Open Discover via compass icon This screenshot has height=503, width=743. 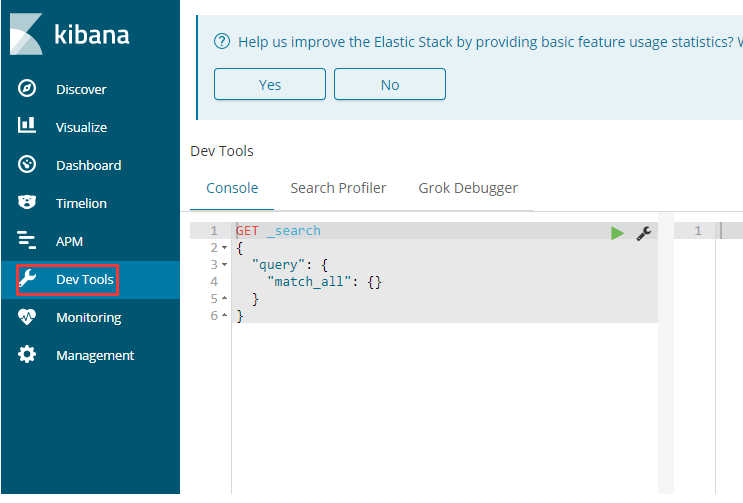coord(28,89)
